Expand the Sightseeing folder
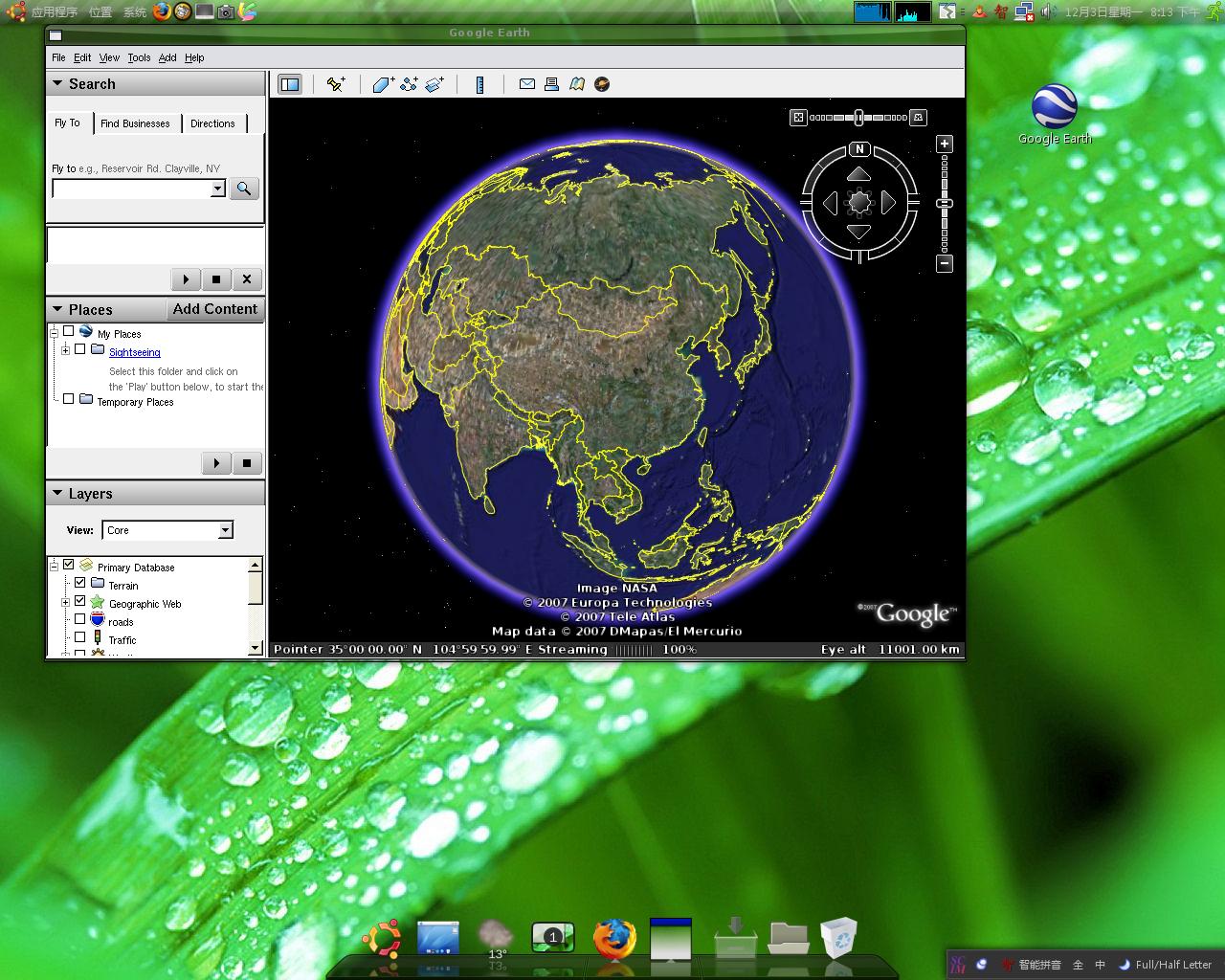1225x980 pixels. (x=65, y=350)
